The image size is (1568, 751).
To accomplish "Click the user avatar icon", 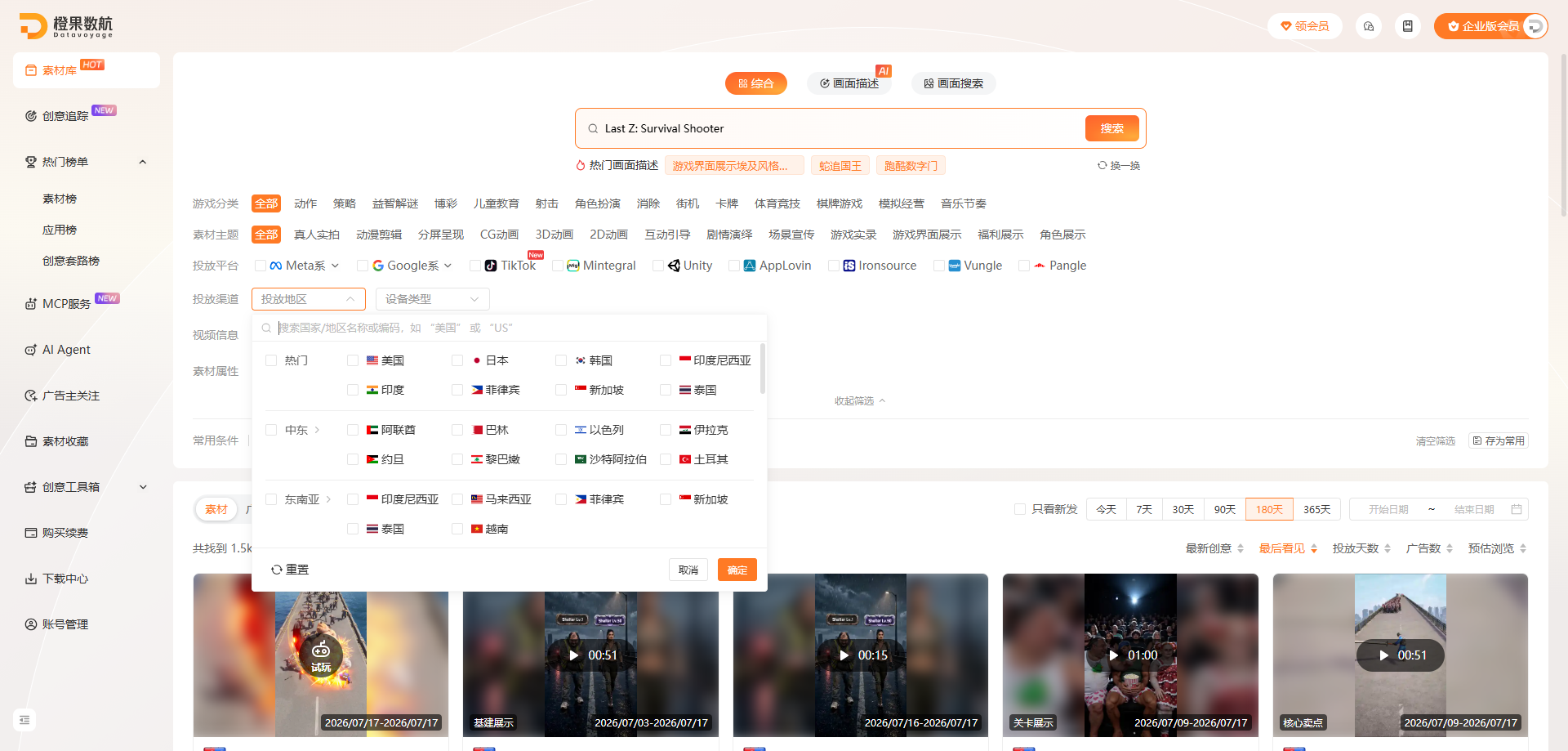I will (1535, 26).
